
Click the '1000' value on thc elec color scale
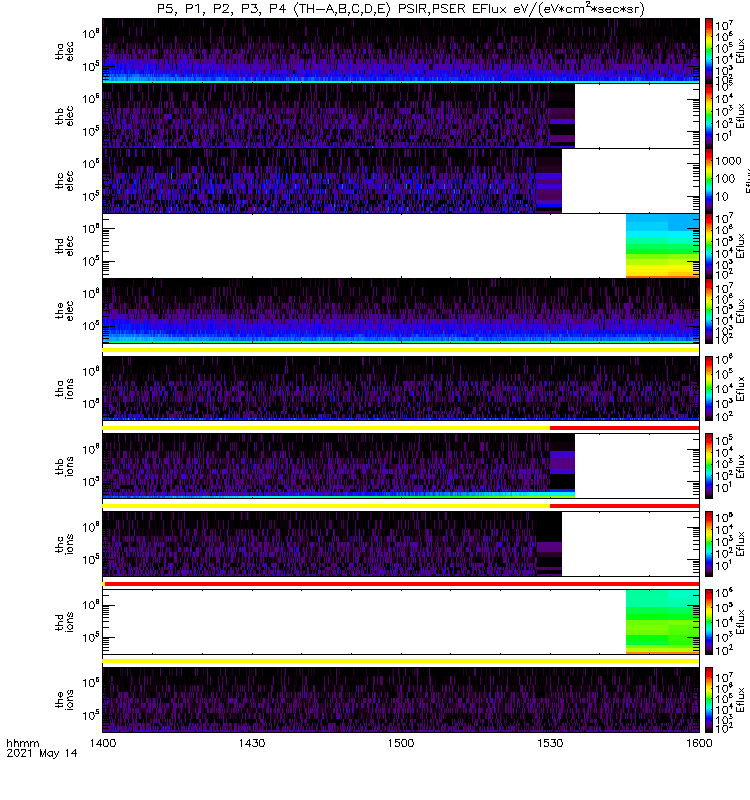click(728, 161)
